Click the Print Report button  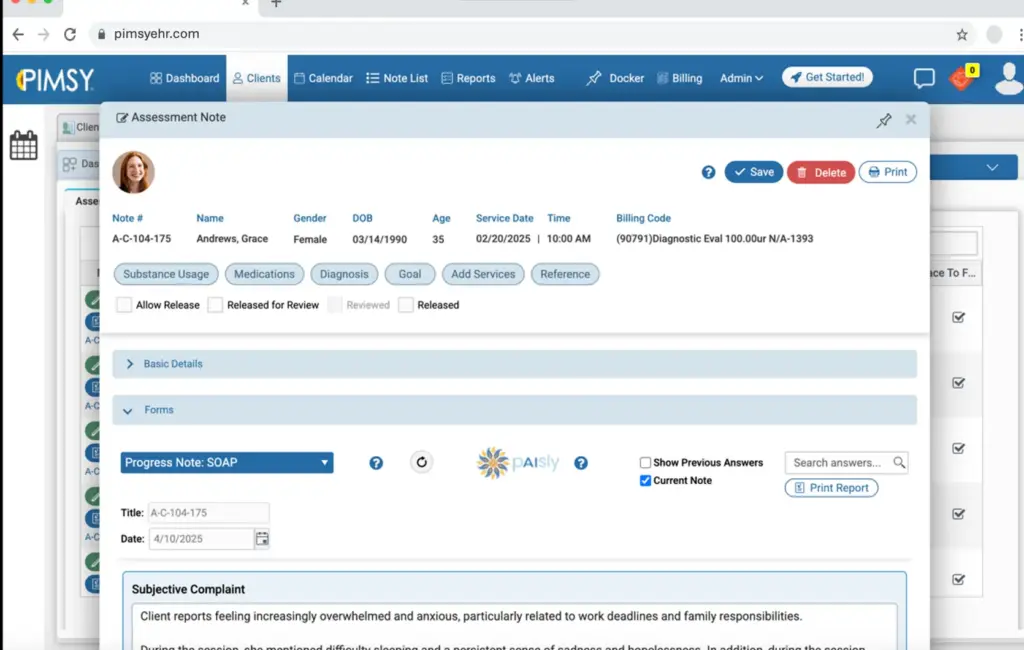coord(831,488)
